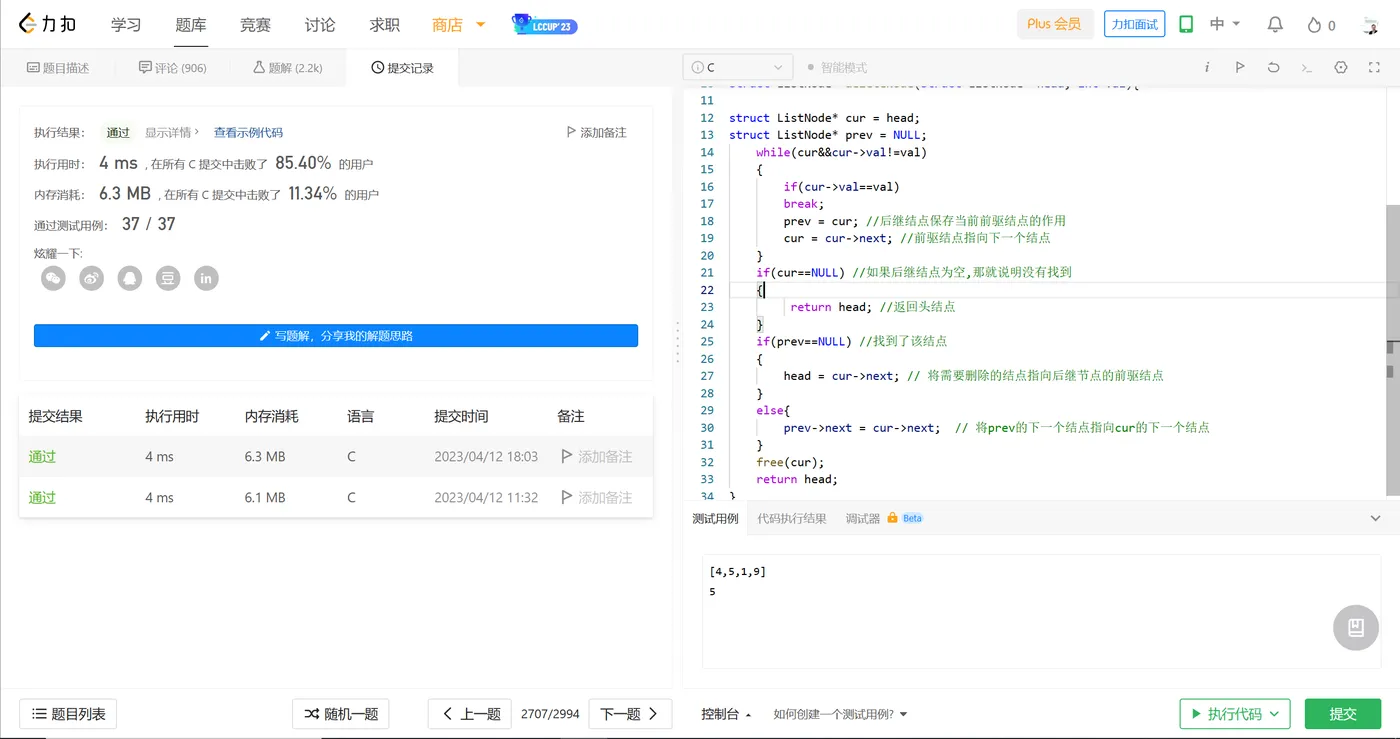Click the floating notebook button
1400x739 pixels.
click(x=1356, y=627)
